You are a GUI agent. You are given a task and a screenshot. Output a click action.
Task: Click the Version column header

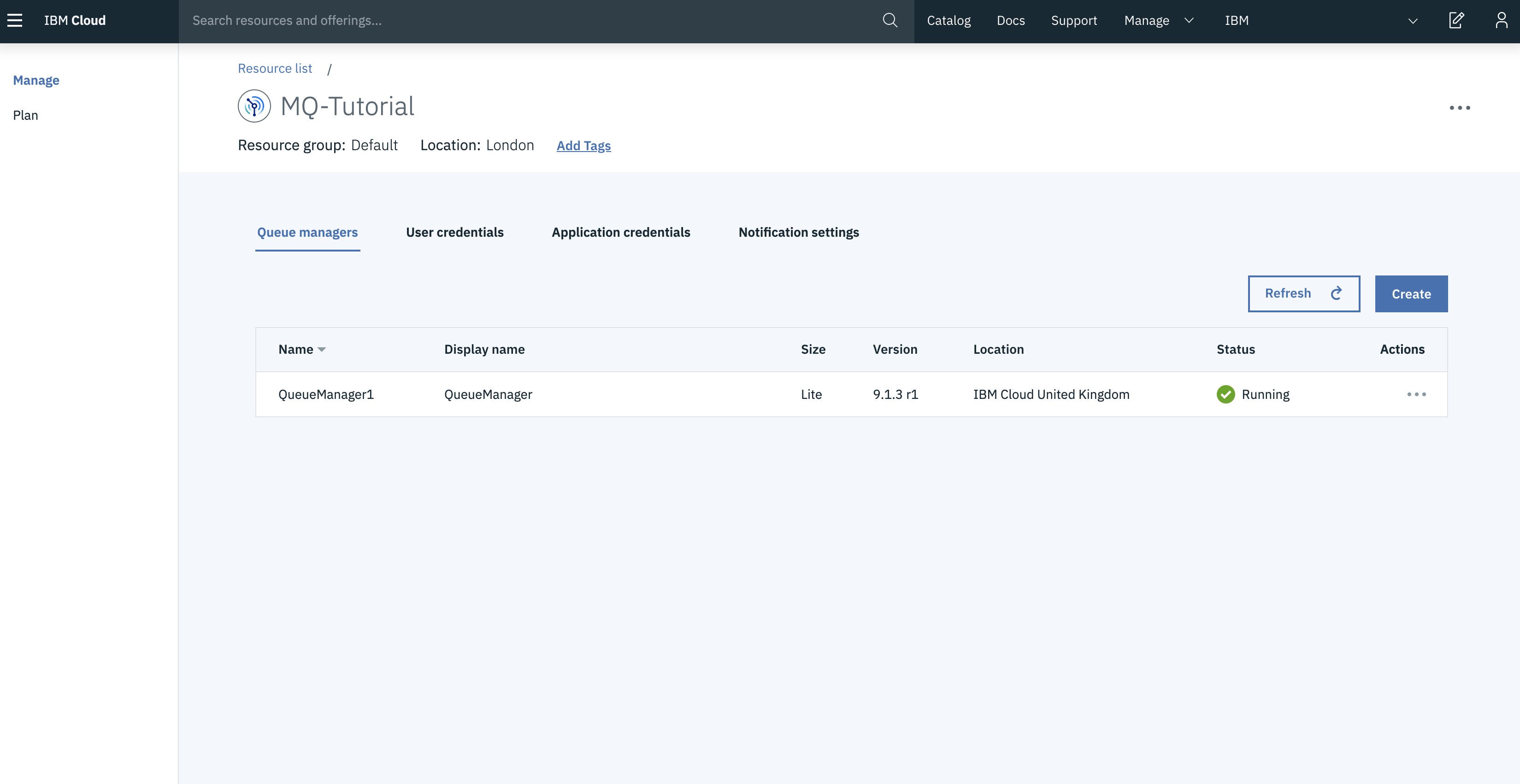click(x=895, y=349)
